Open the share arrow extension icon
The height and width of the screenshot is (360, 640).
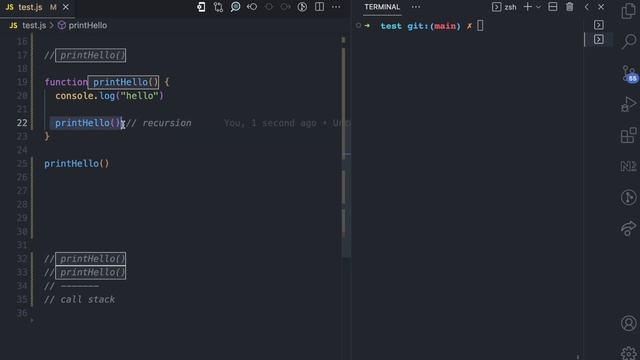coord(629,228)
